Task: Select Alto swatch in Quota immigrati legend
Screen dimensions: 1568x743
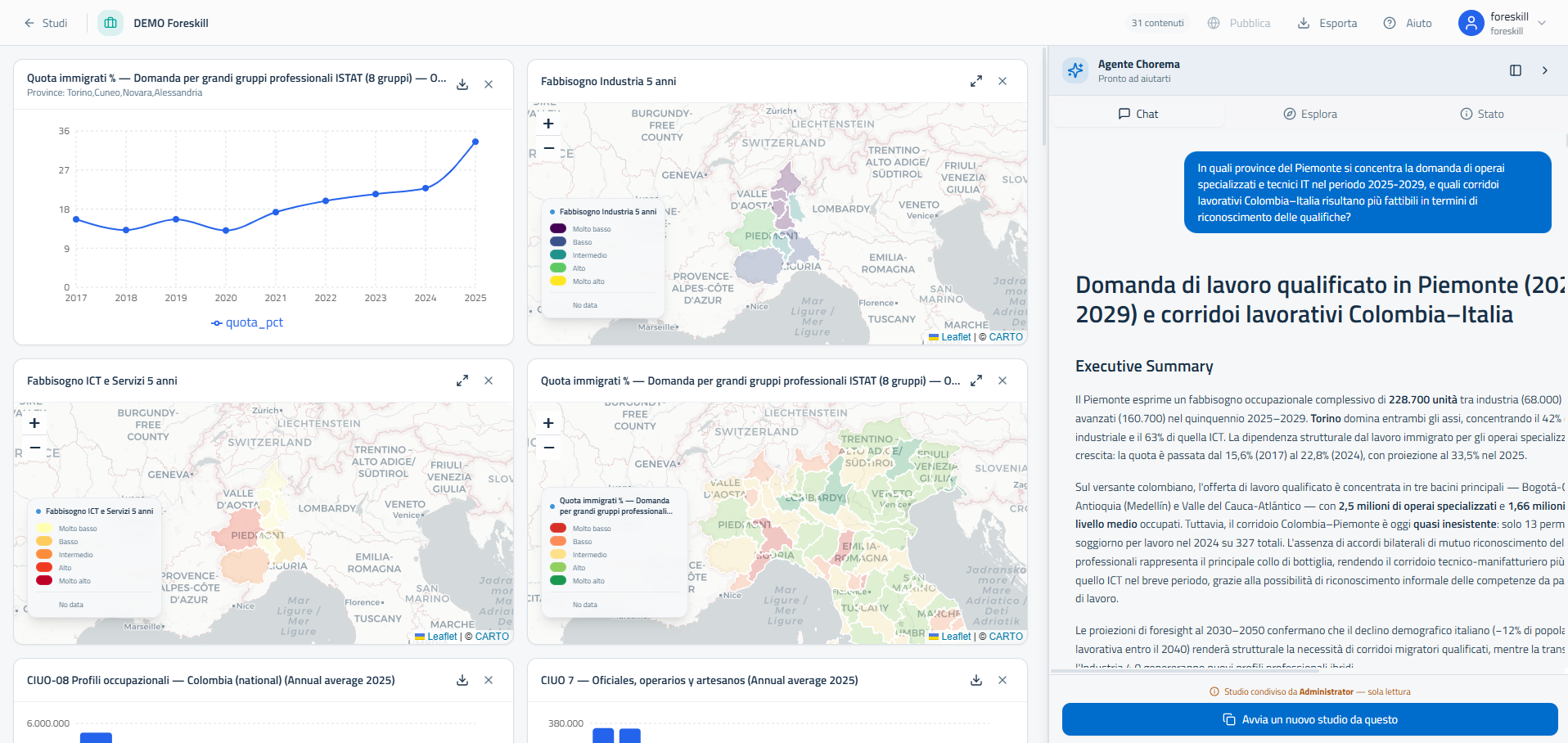Action: (558, 567)
